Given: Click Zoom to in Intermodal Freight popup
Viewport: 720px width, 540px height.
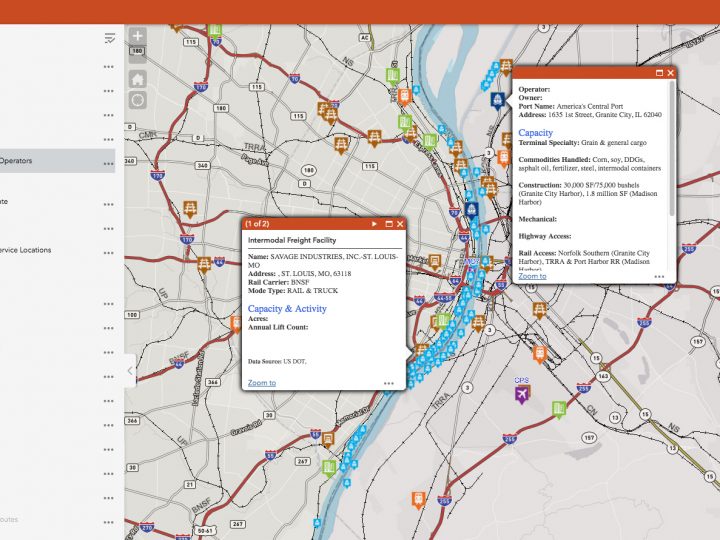Looking at the screenshot, I should pyautogui.click(x=262, y=383).
